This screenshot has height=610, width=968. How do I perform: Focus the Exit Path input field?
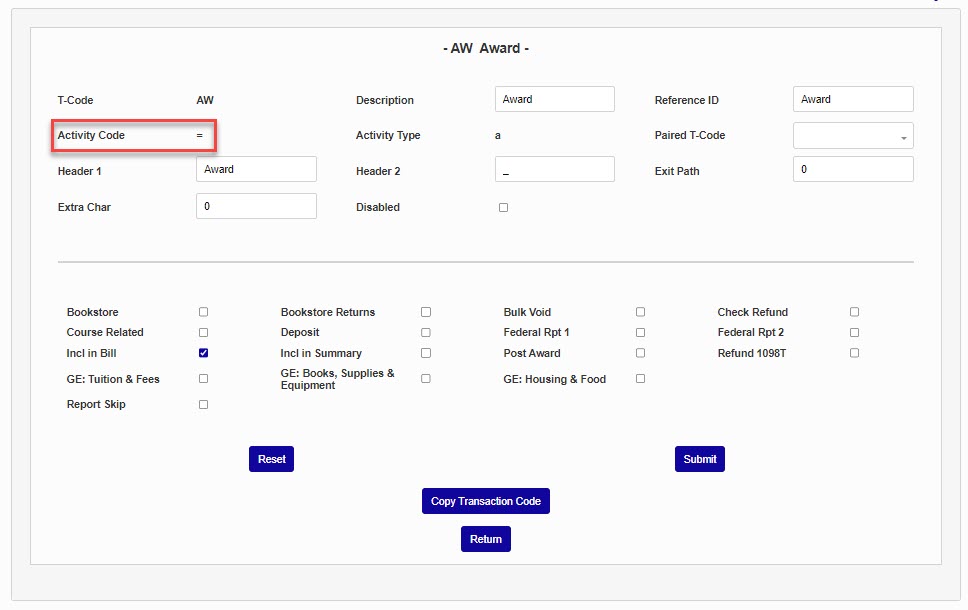853,170
